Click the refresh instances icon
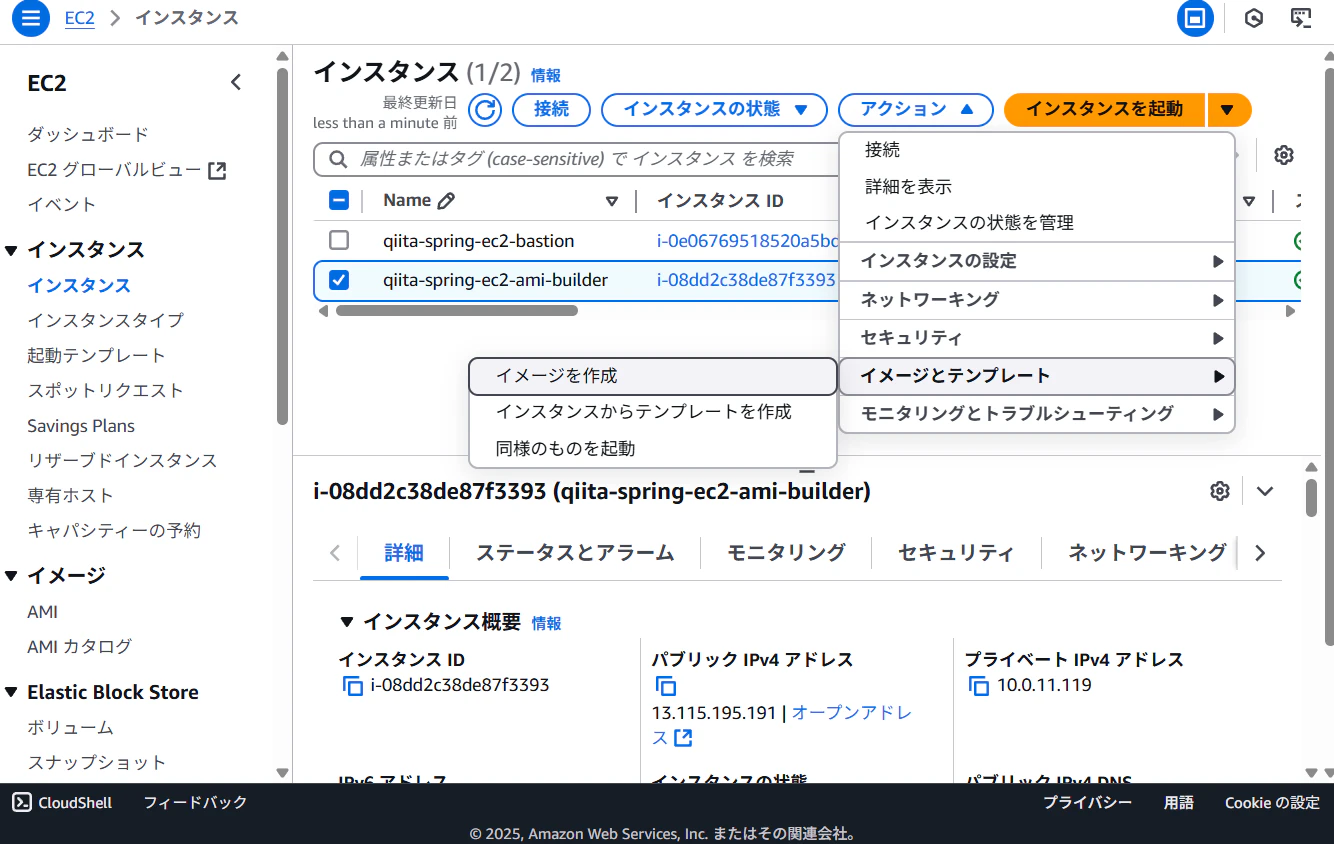This screenshot has width=1334, height=844. (485, 109)
